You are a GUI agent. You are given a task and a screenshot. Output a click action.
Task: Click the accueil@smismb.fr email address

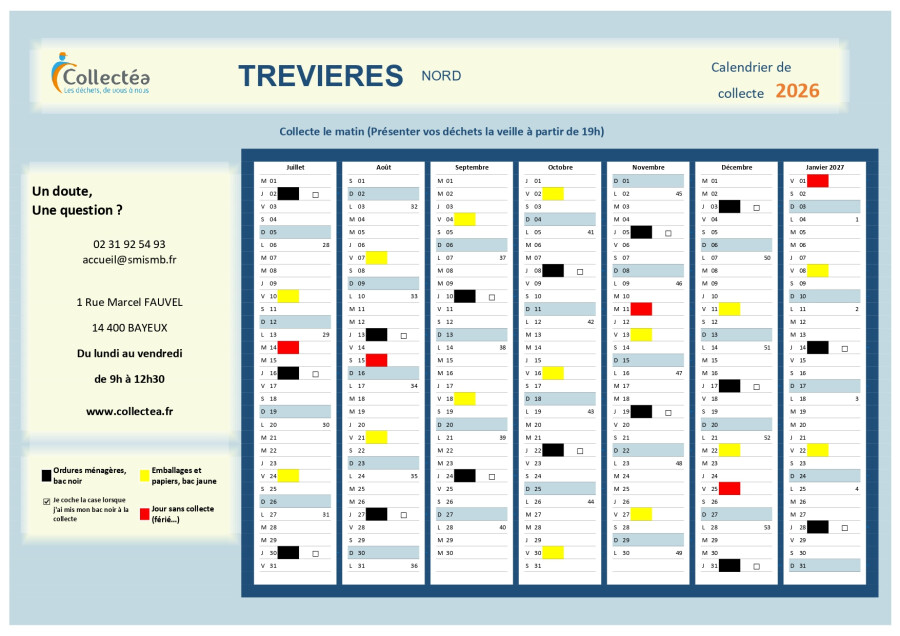pos(129,259)
